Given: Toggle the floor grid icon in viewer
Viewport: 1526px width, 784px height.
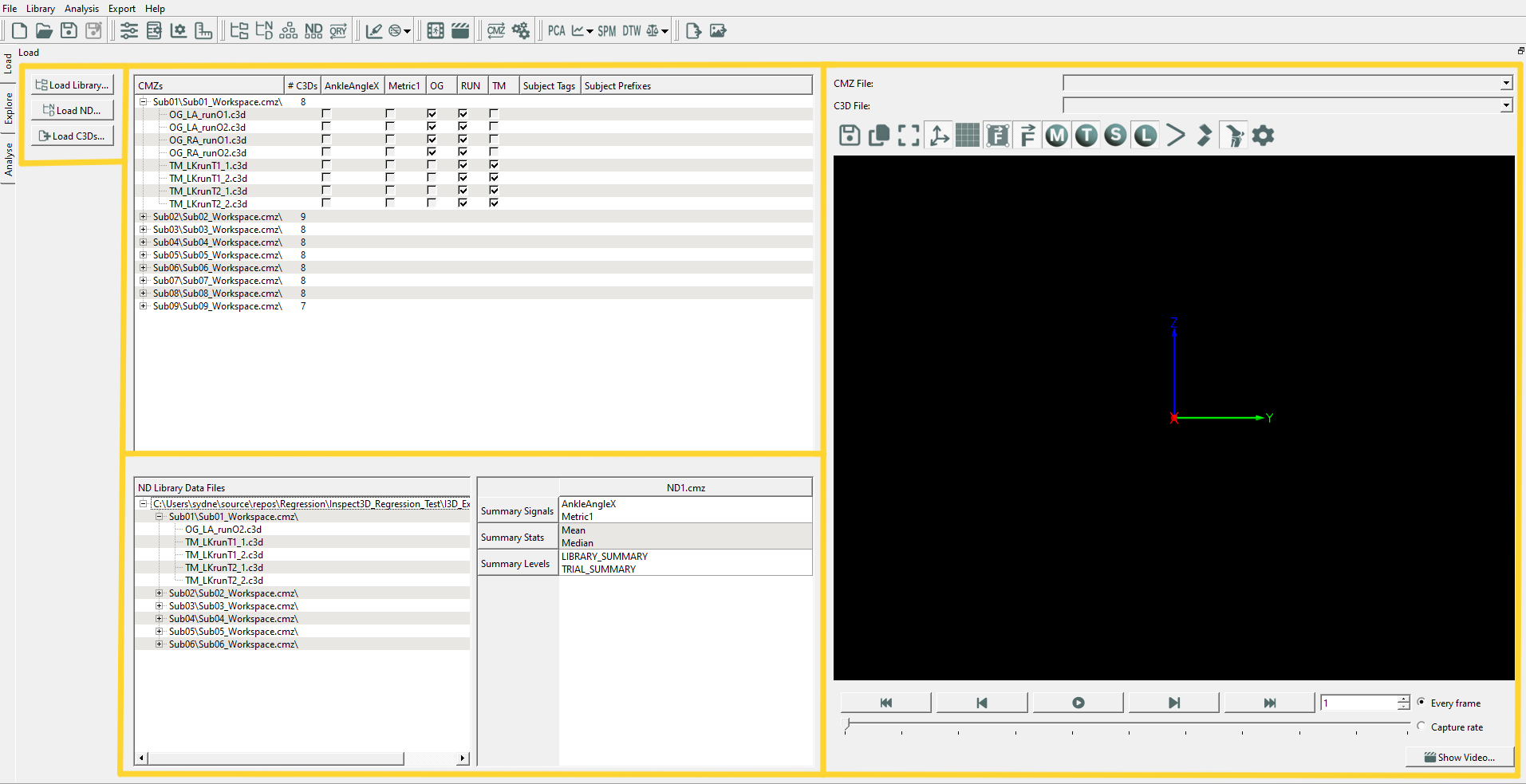Looking at the screenshot, I should tap(968, 136).
